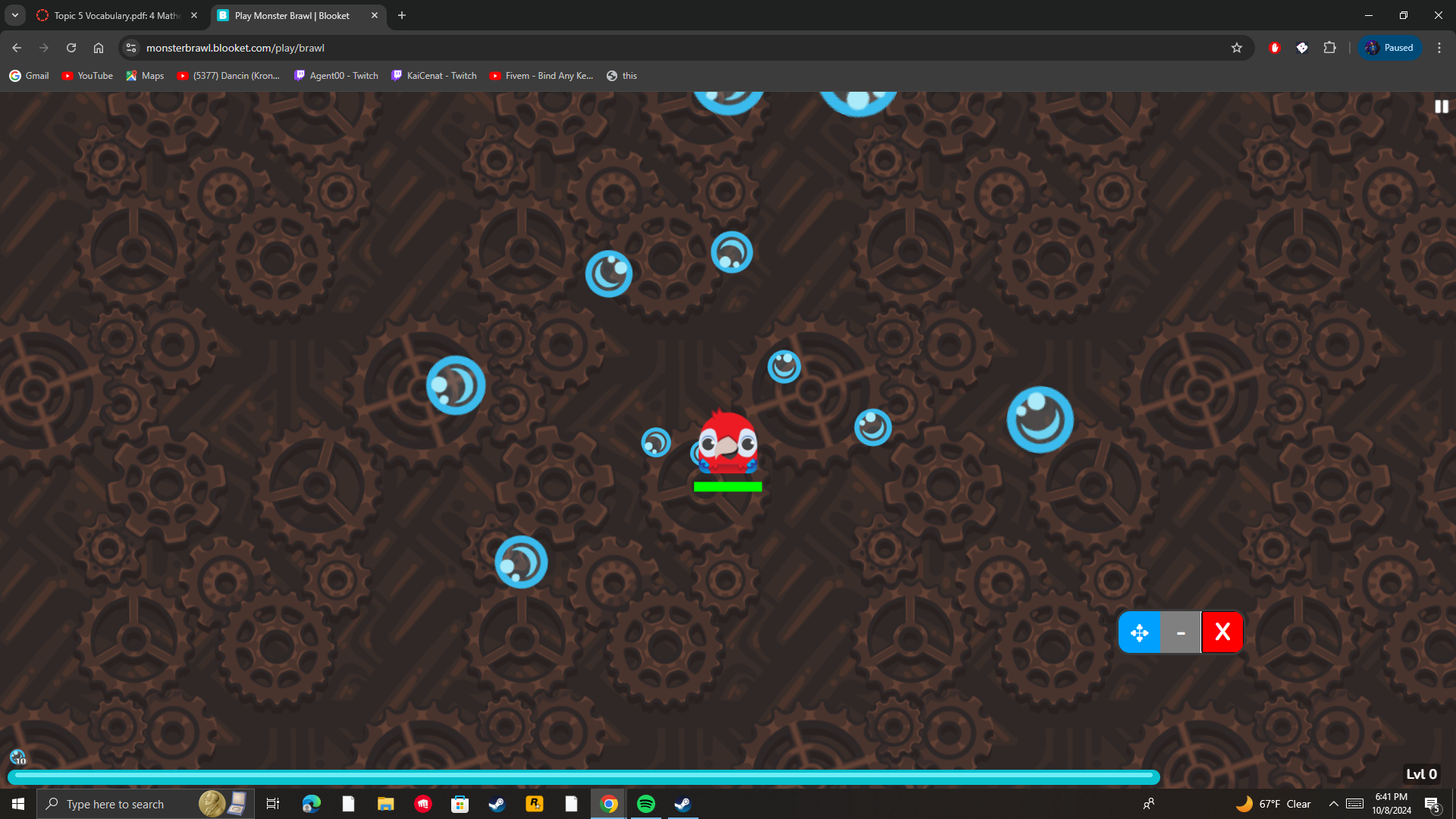Pause the Monster Brawl game

click(1441, 107)
